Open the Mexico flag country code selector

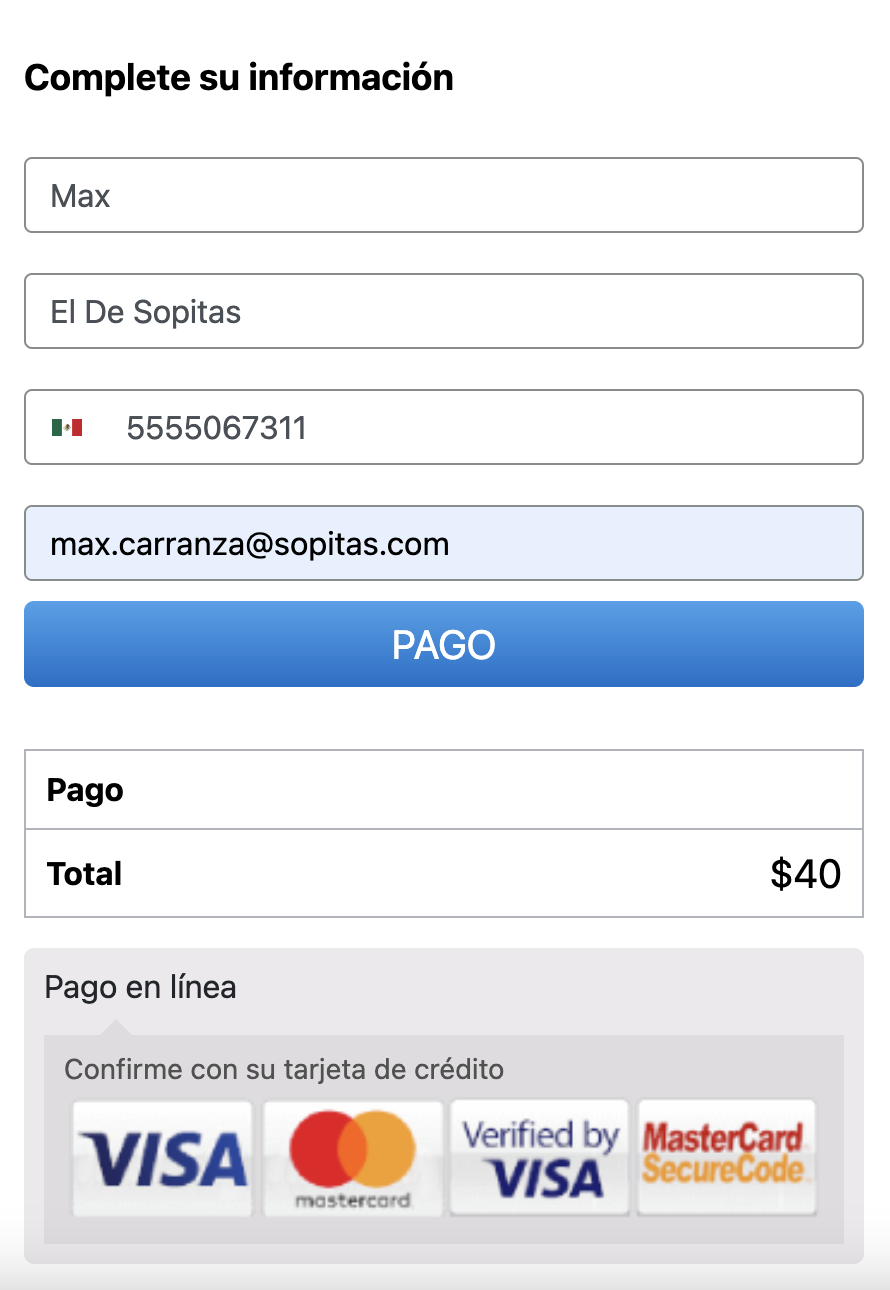click(67, 428)
